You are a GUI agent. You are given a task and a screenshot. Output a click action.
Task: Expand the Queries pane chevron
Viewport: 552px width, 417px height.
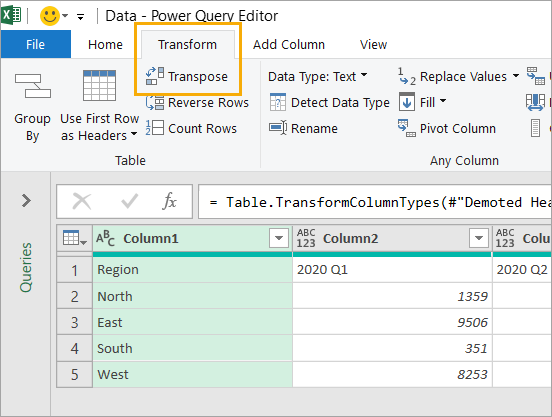pos(26,201)
